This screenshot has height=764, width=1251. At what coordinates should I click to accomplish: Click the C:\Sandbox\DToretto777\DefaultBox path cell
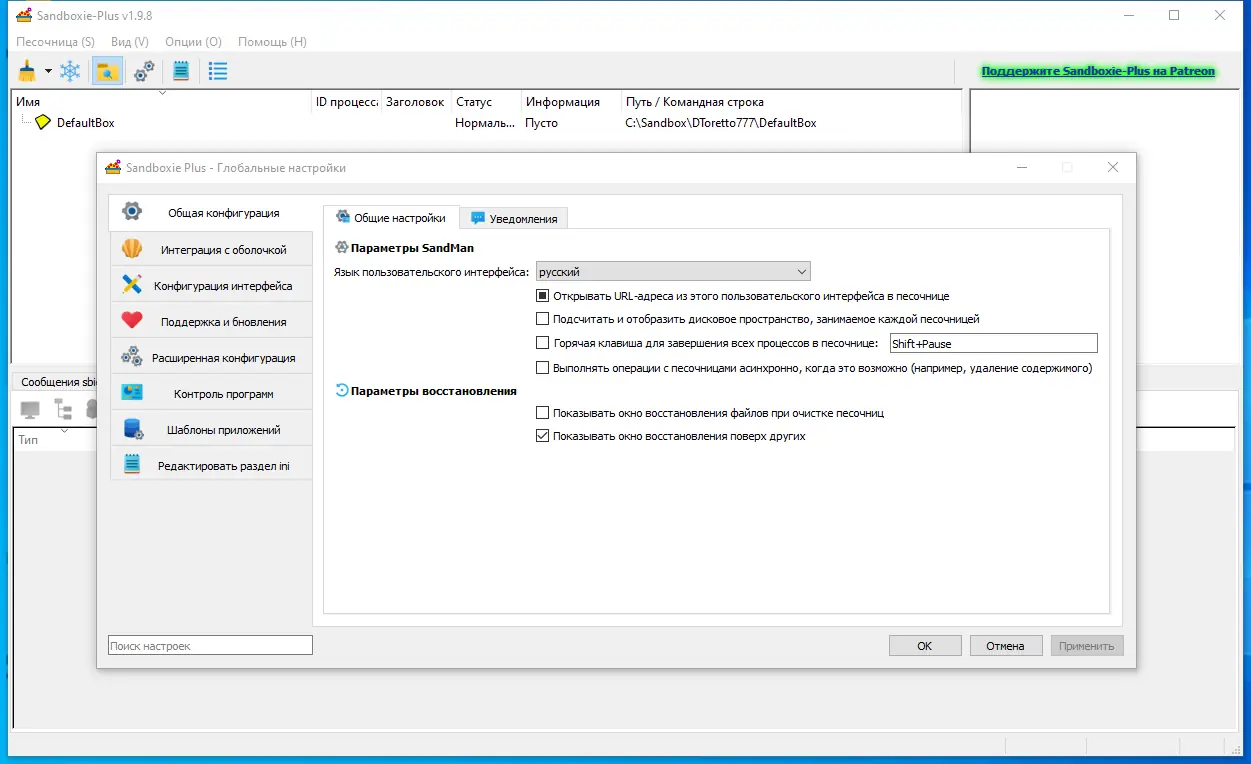tap(720, 123)
